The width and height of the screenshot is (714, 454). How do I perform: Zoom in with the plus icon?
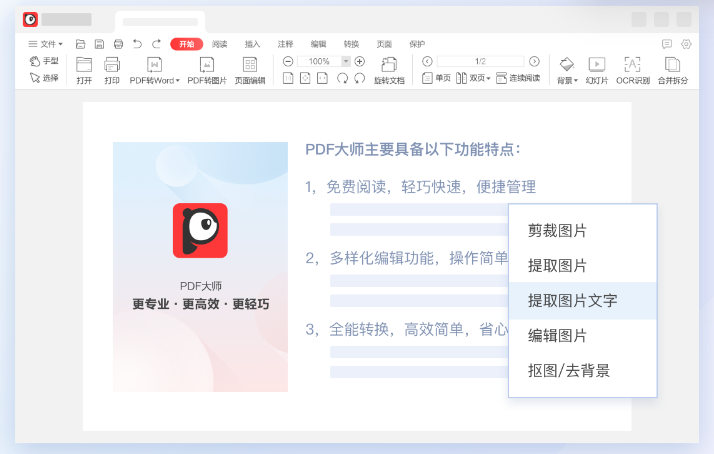pyautogui.click(x=360, y=61)
